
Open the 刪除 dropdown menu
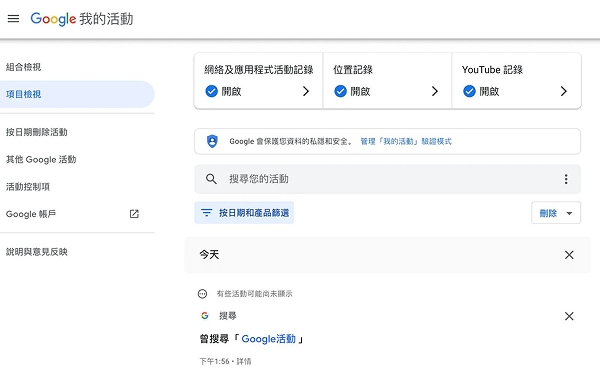(x=556, y=213)
